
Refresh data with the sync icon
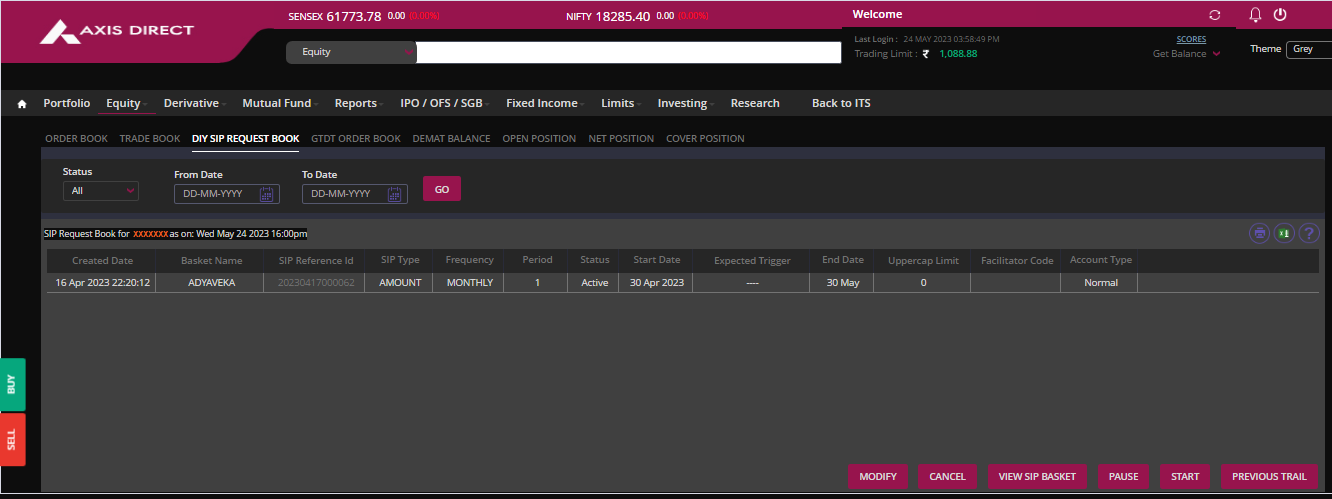(1215, 15)
